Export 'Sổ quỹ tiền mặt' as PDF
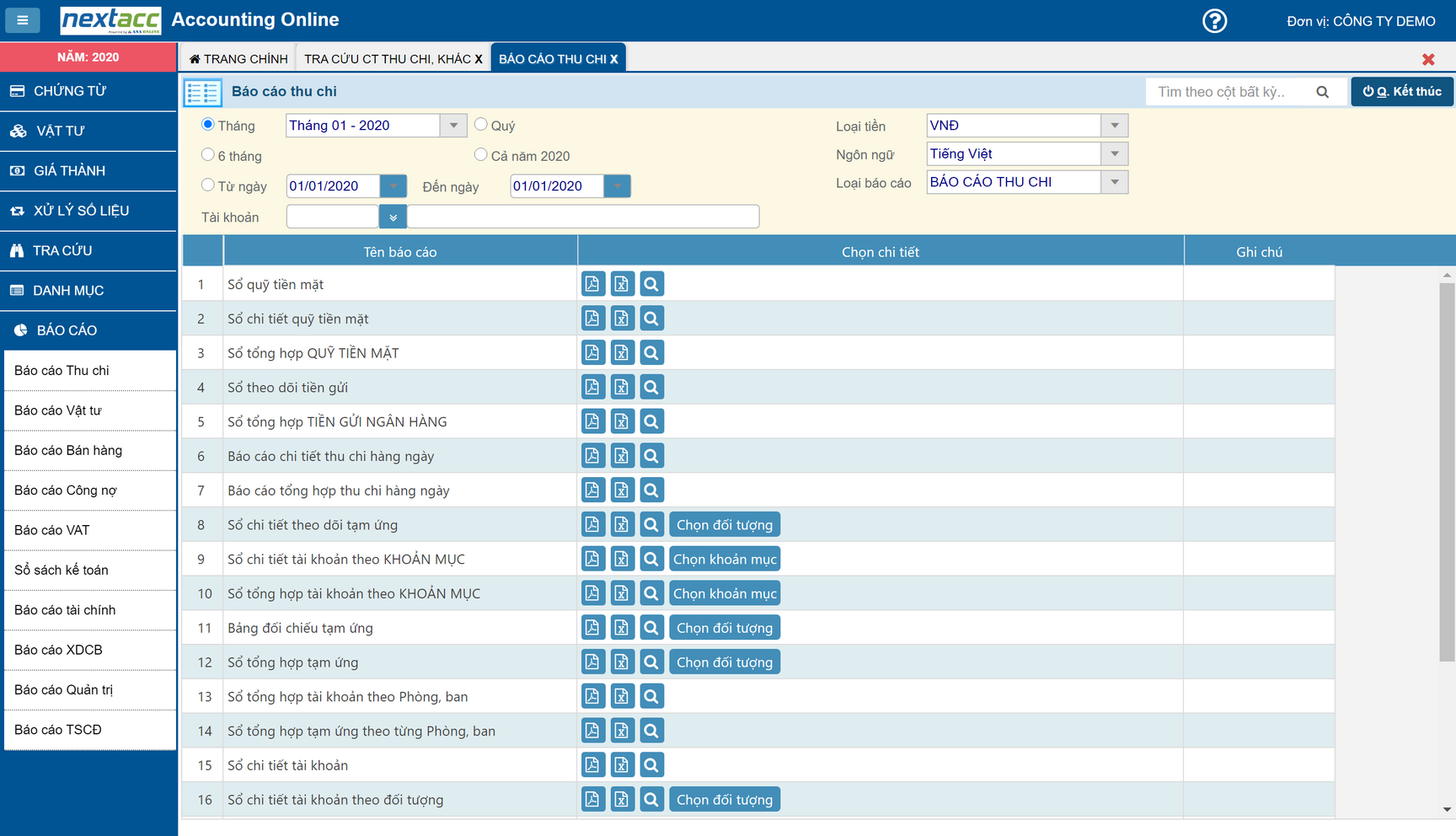The width and height of the screenshot is (1456, 836). coord(592,284)
